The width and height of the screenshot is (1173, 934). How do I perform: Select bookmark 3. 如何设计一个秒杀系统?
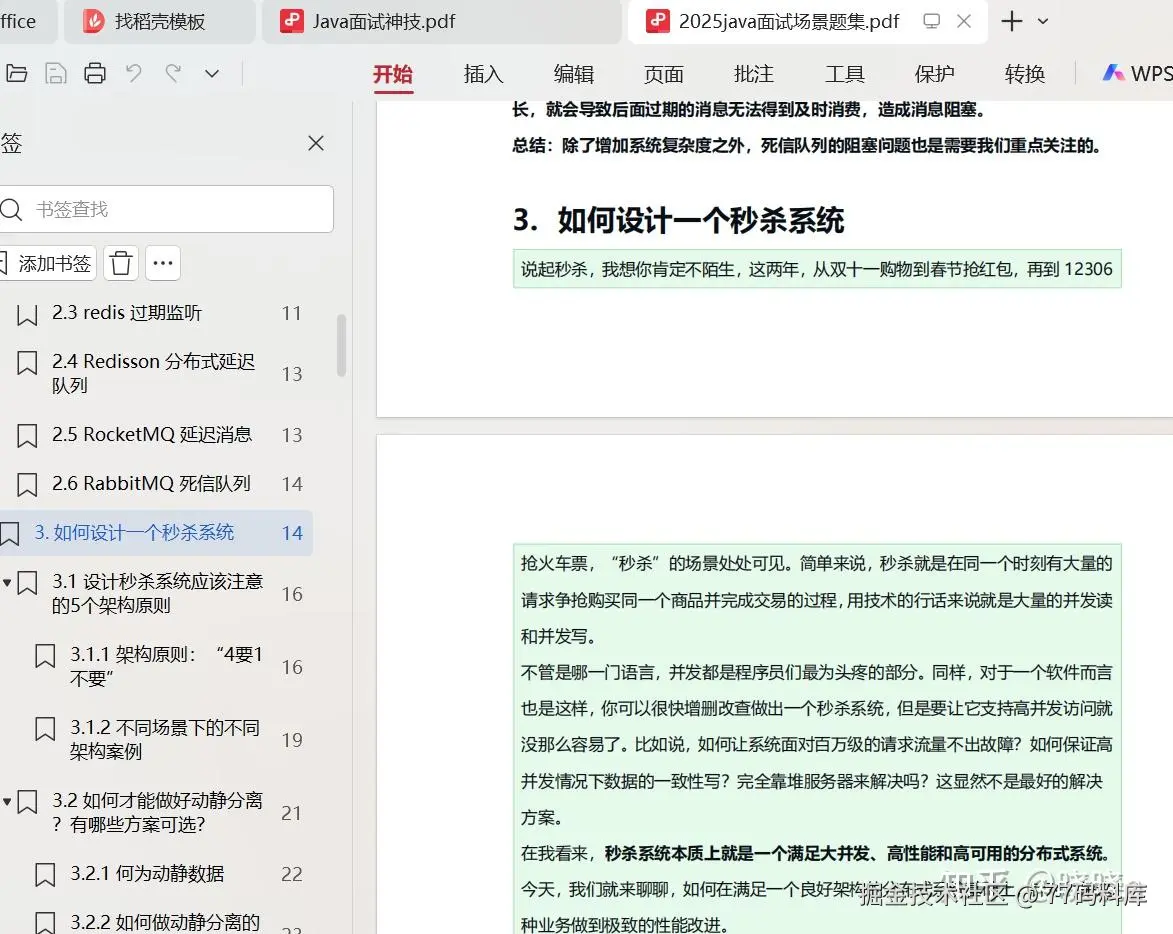(156, 532)
